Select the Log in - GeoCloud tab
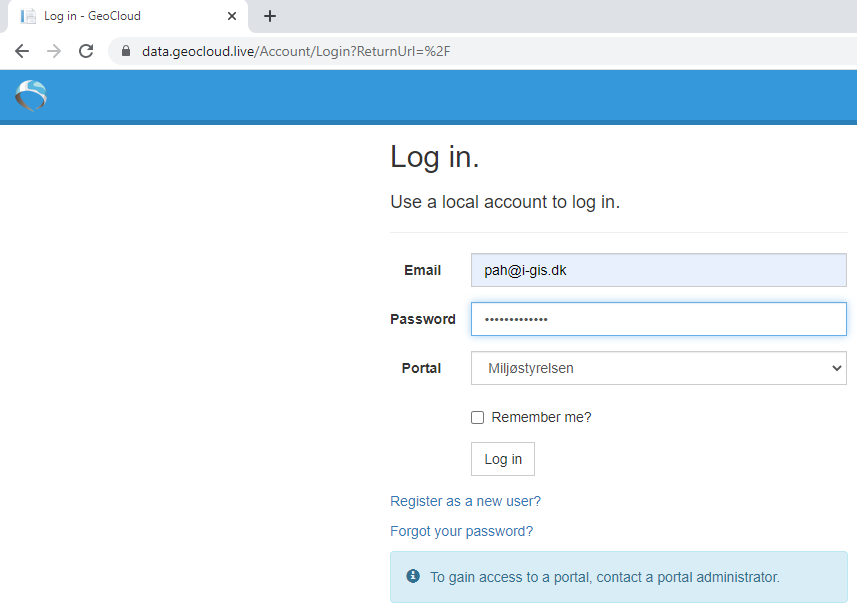 (120, 16)
